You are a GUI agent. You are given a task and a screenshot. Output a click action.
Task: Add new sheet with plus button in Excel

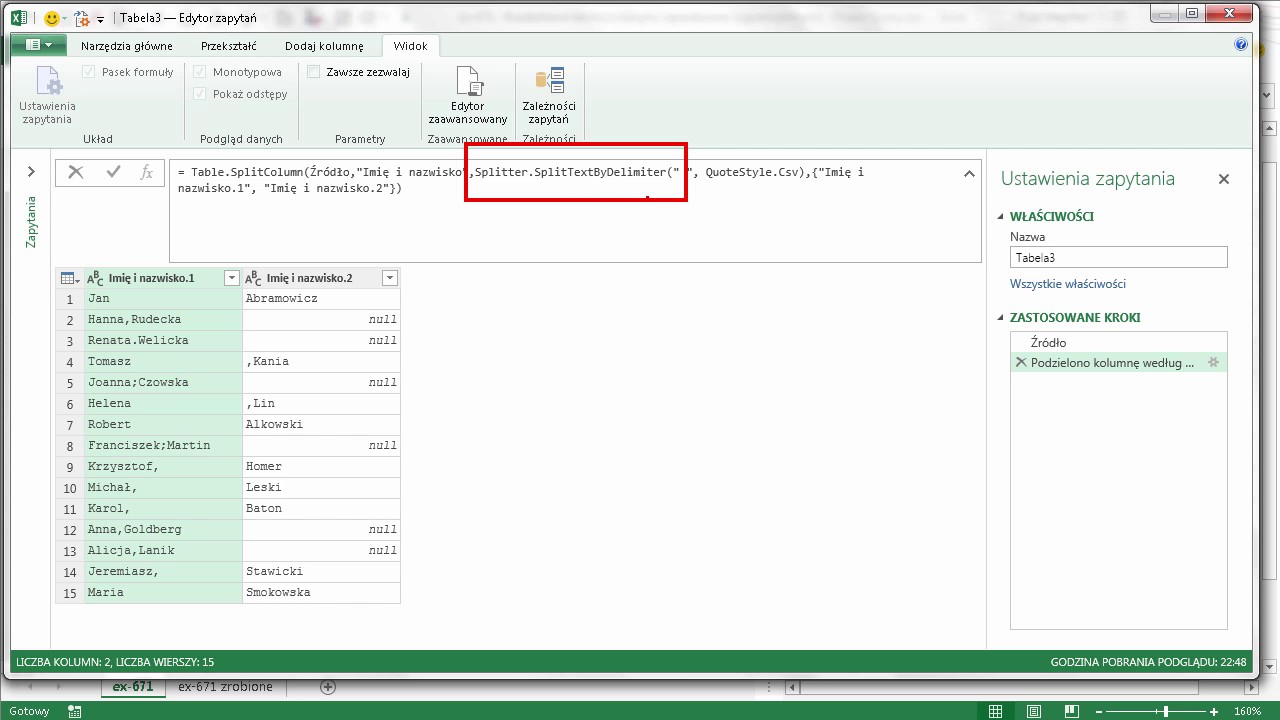click(327, 687)
